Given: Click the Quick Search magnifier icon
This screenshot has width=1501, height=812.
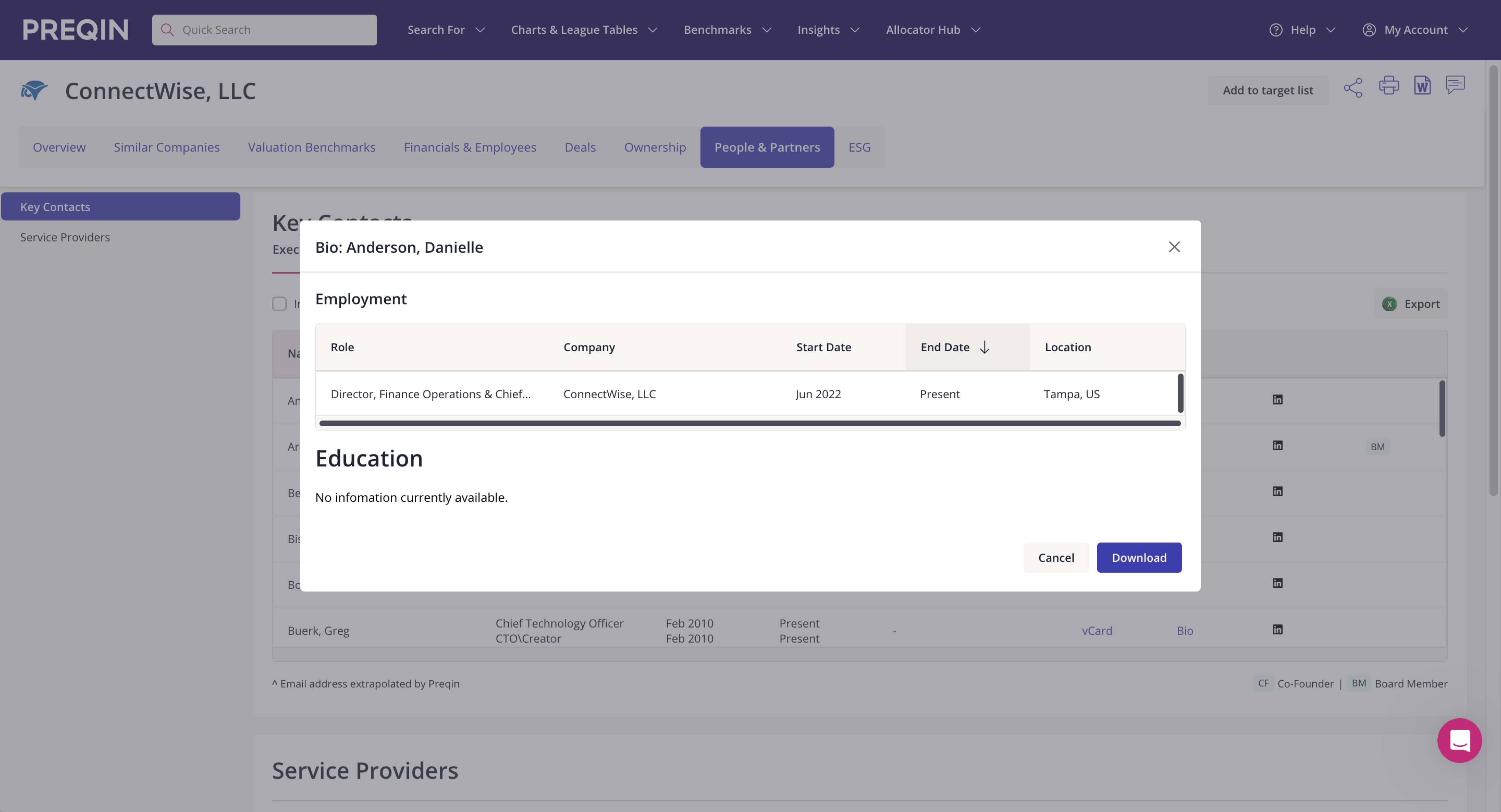Looking at the screenshot, I should 167,30.
